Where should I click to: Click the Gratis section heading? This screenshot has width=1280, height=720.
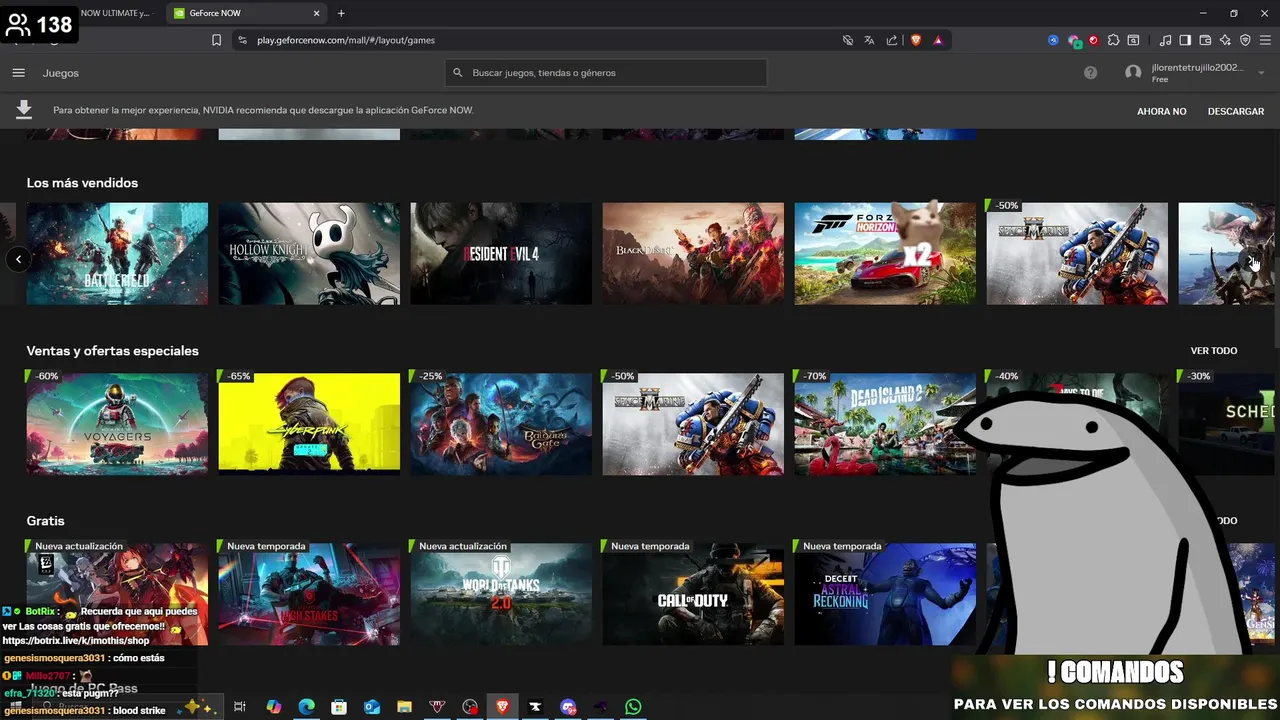point(45,521)
